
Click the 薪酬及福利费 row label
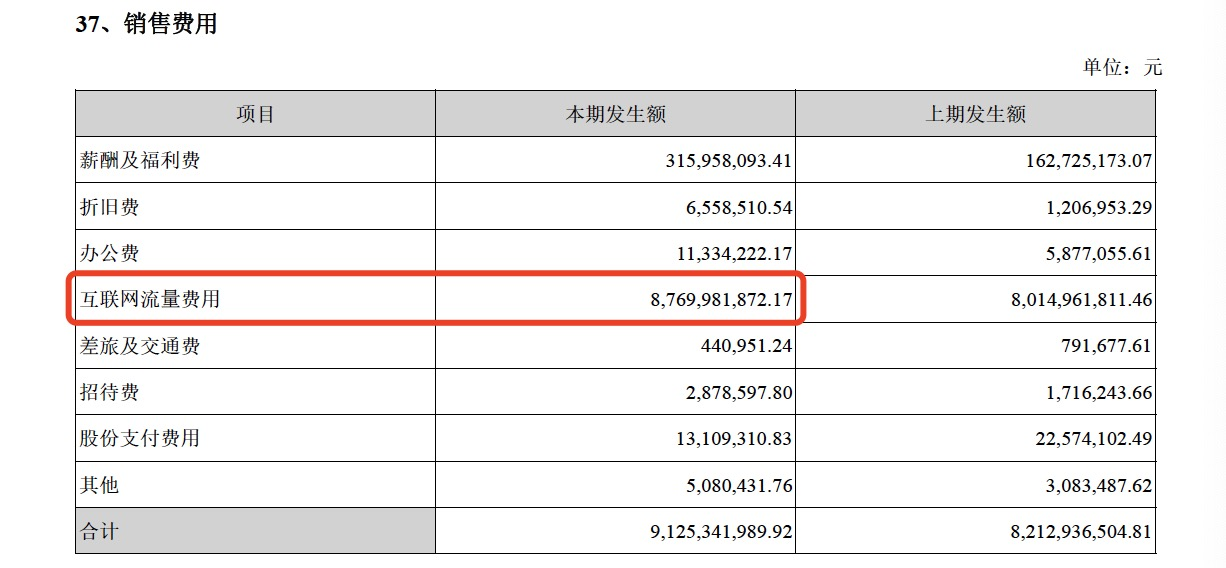pos(140,160)
